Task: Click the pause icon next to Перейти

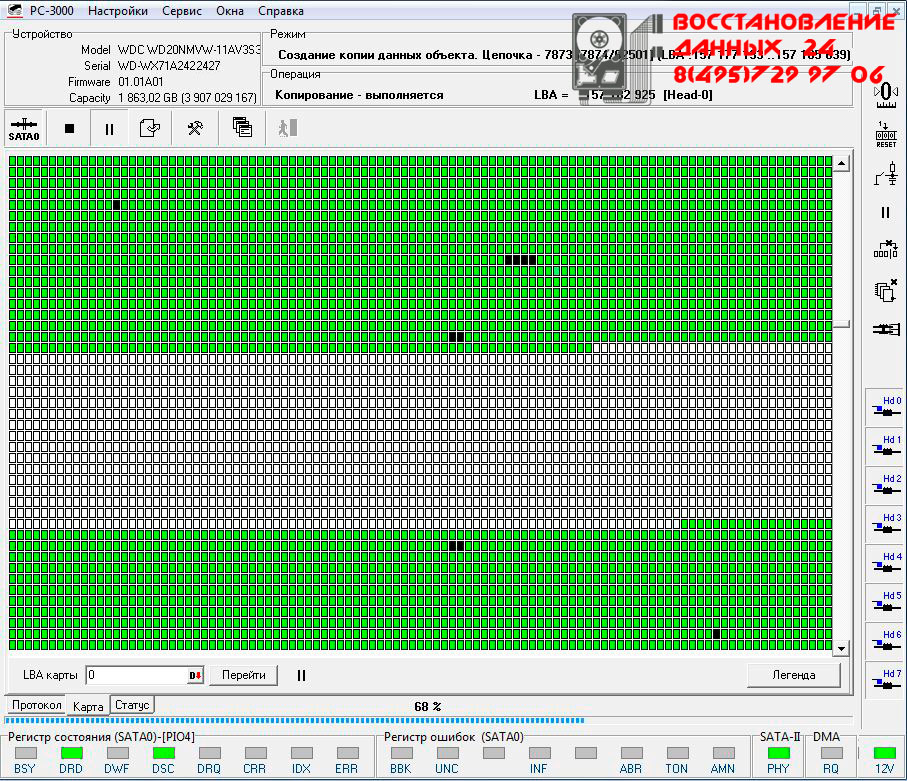Action: pos(301,676)
